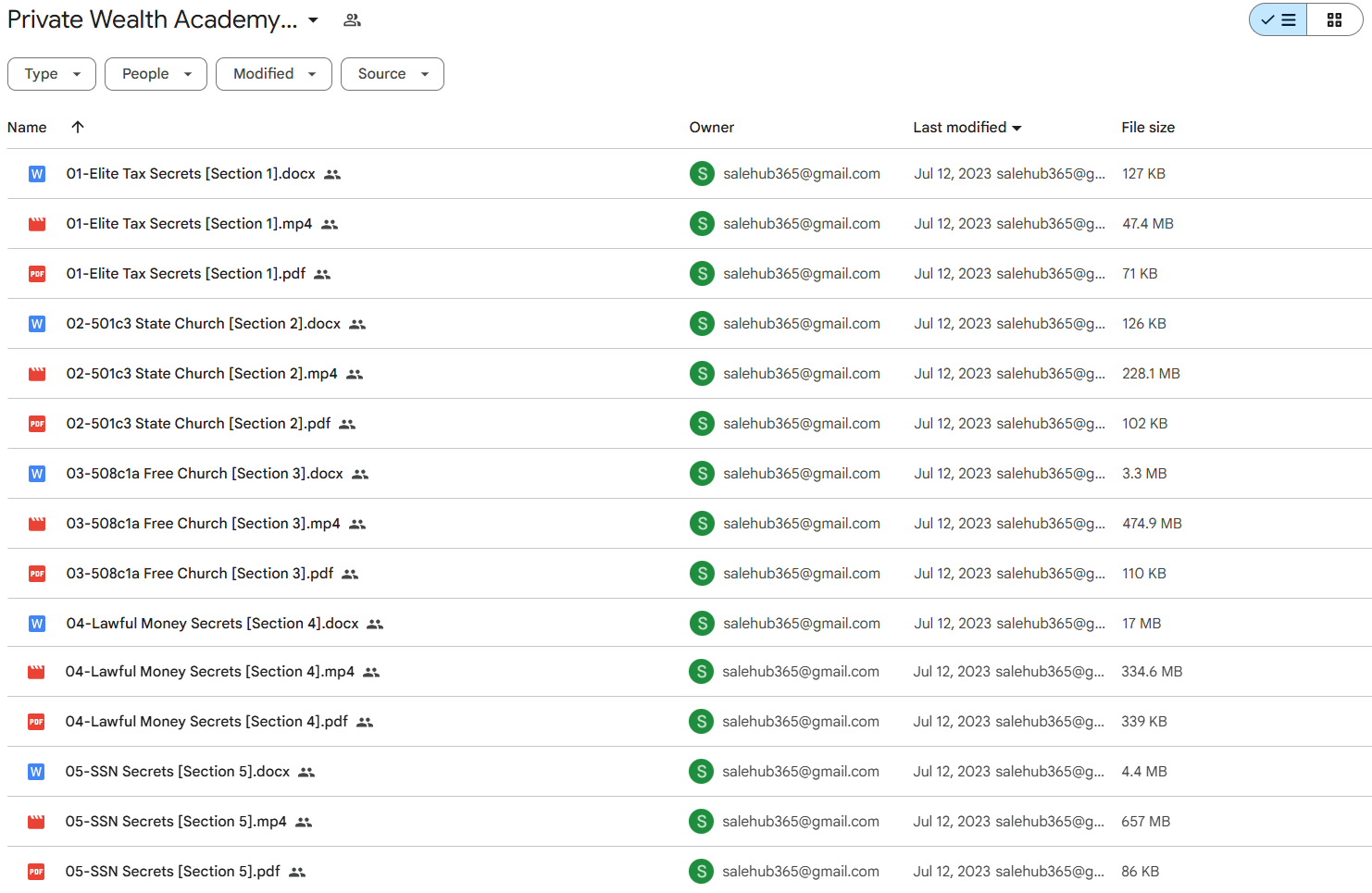
Task: Click the Owner column header
Action: coord(711,128)
